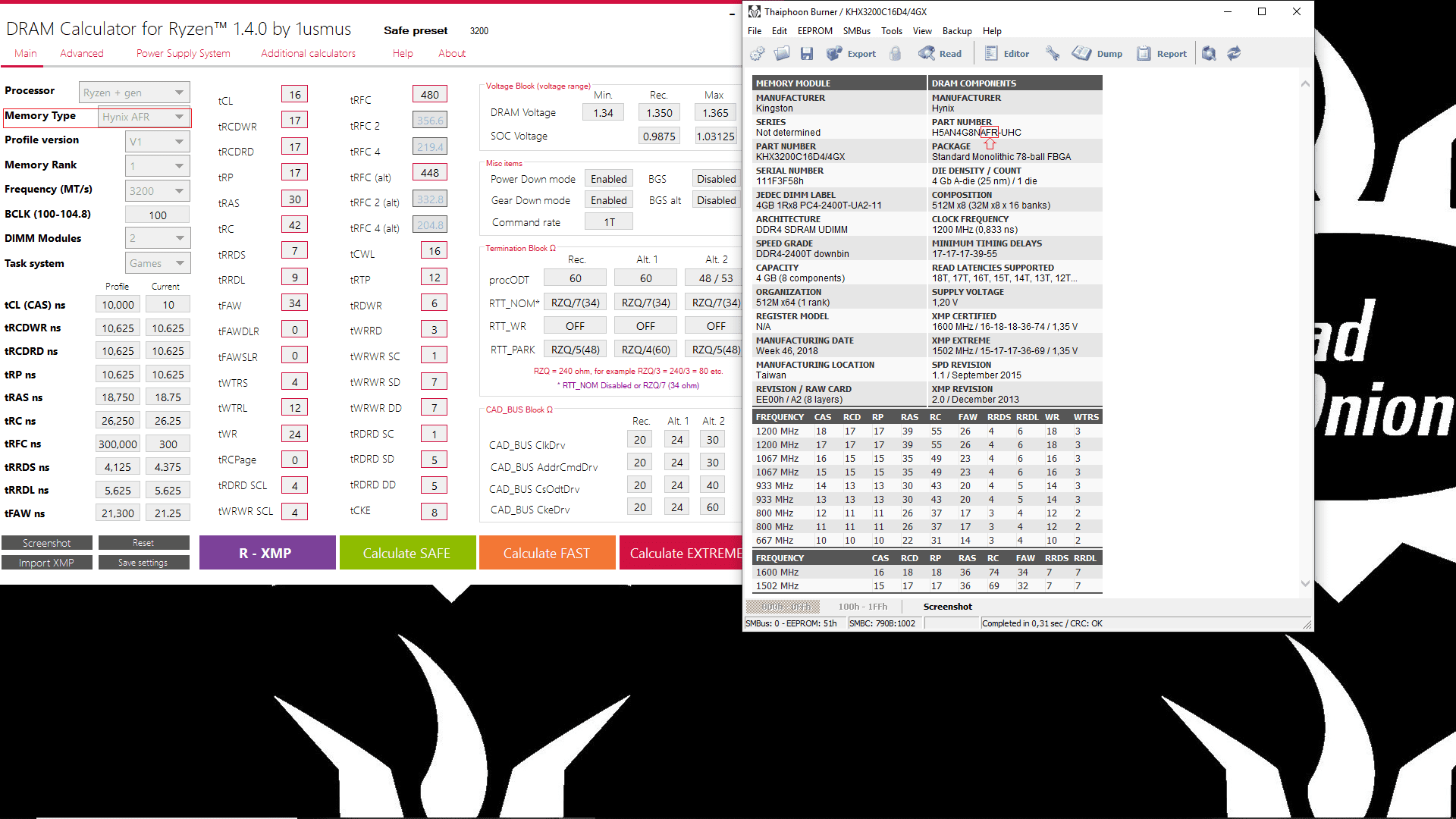Click the Thaiphoon Burner title bar app icon
This screenshot has height=819, width=1456.
(x=755, y=11)
